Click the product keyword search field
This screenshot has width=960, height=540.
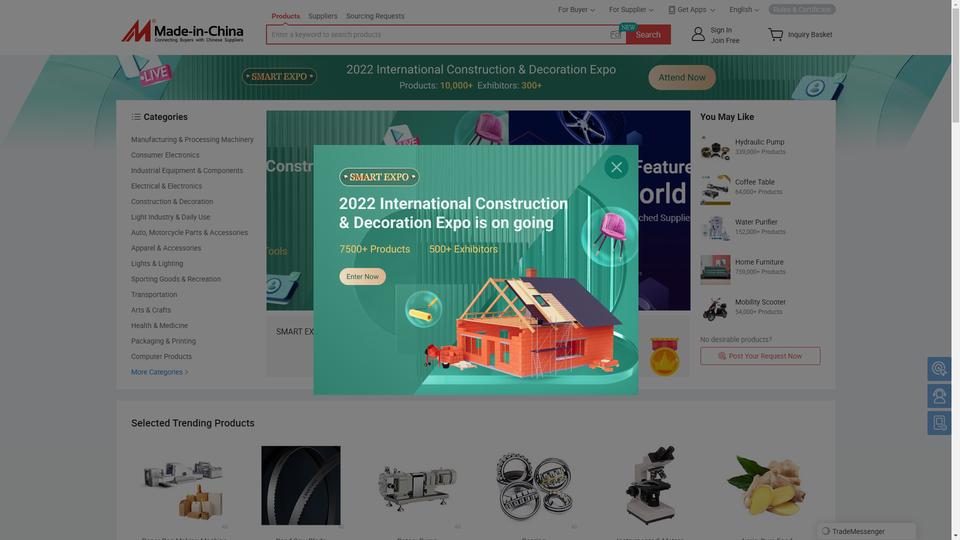tap(437, 35)
